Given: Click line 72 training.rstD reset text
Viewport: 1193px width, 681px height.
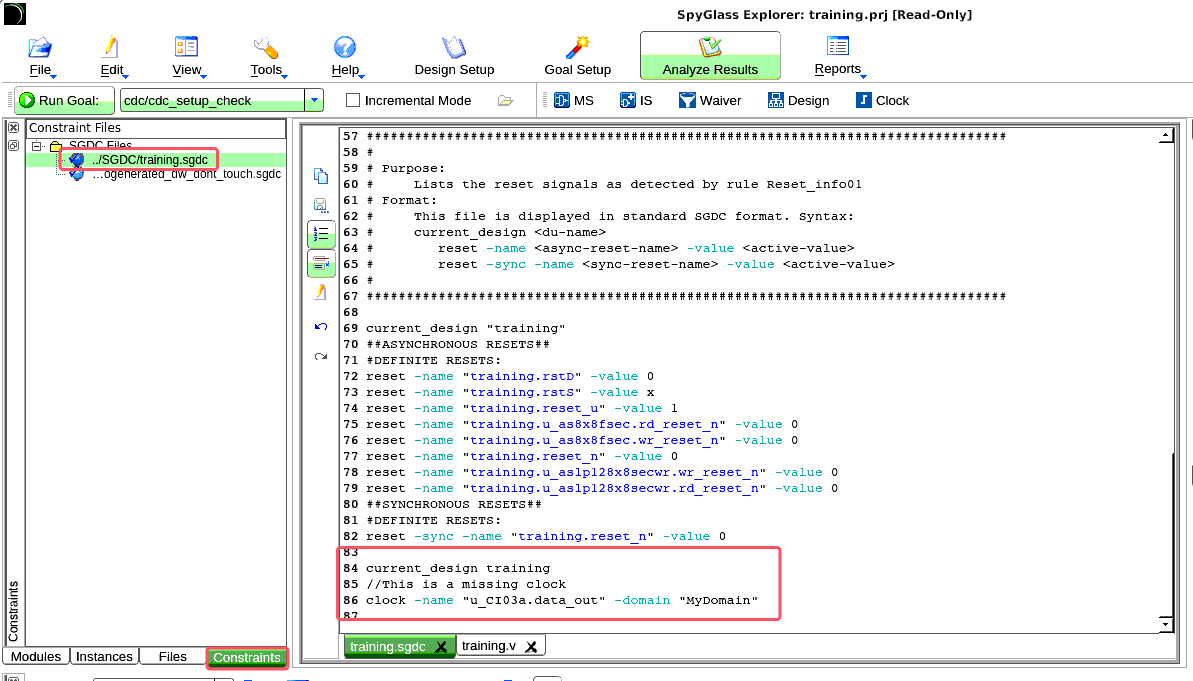Looking at the screenshot, I should 510,377.
